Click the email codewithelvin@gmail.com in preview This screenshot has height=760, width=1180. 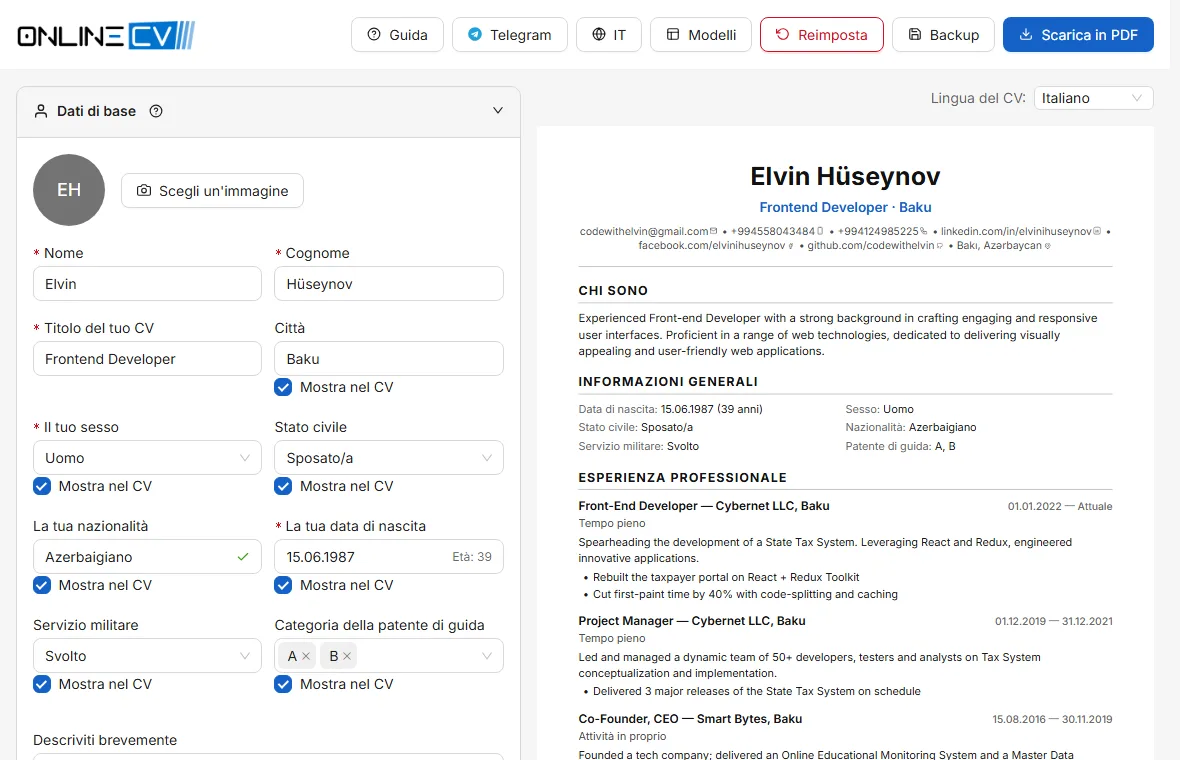point(644,231)
